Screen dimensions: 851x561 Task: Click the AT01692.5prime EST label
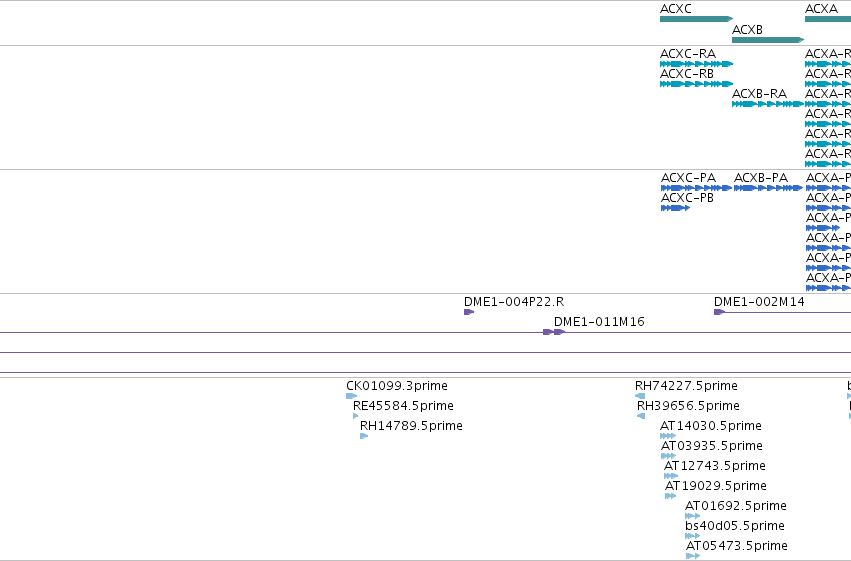736,506
